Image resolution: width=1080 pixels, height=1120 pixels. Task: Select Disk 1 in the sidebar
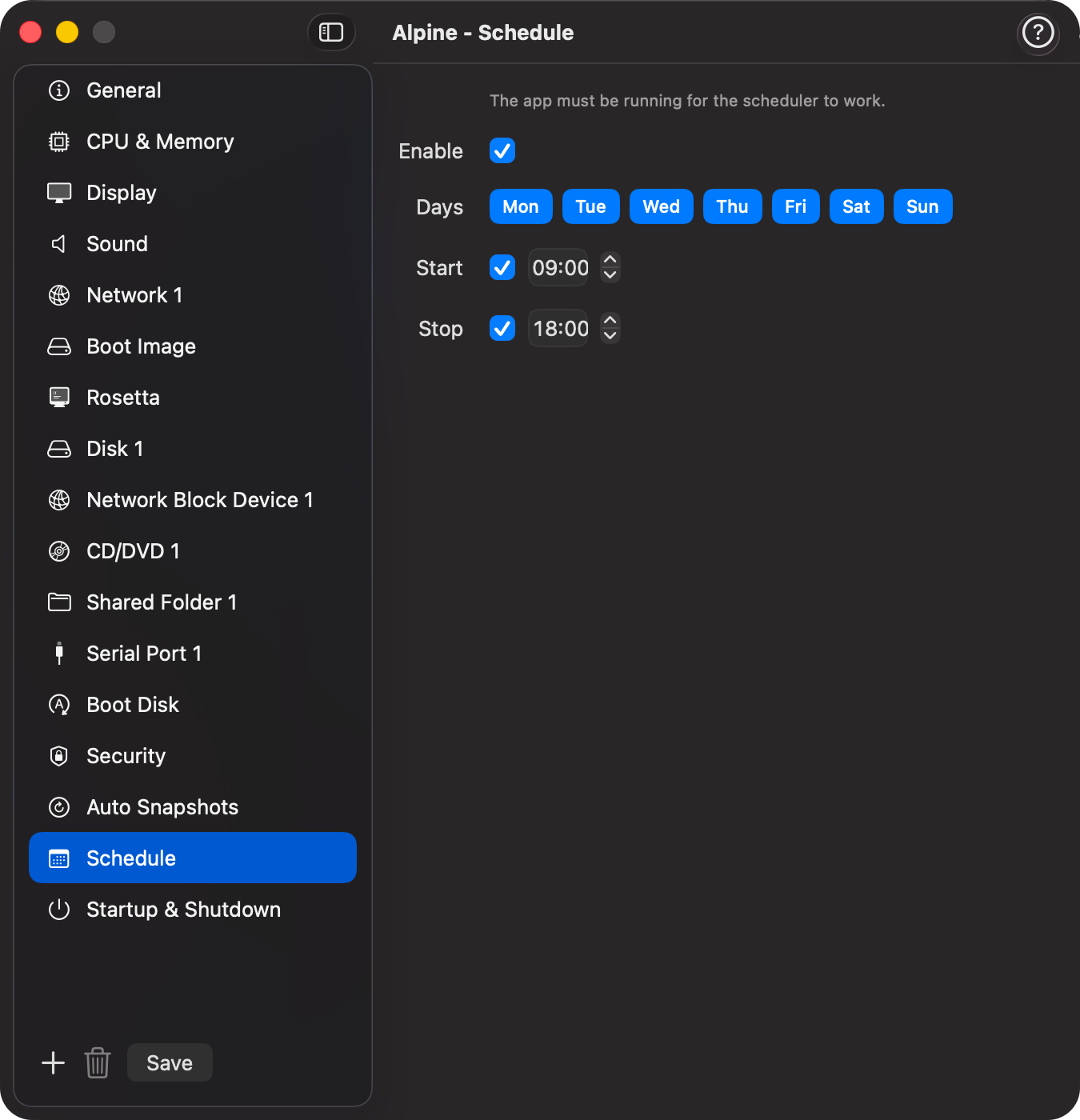click(193, 449)
